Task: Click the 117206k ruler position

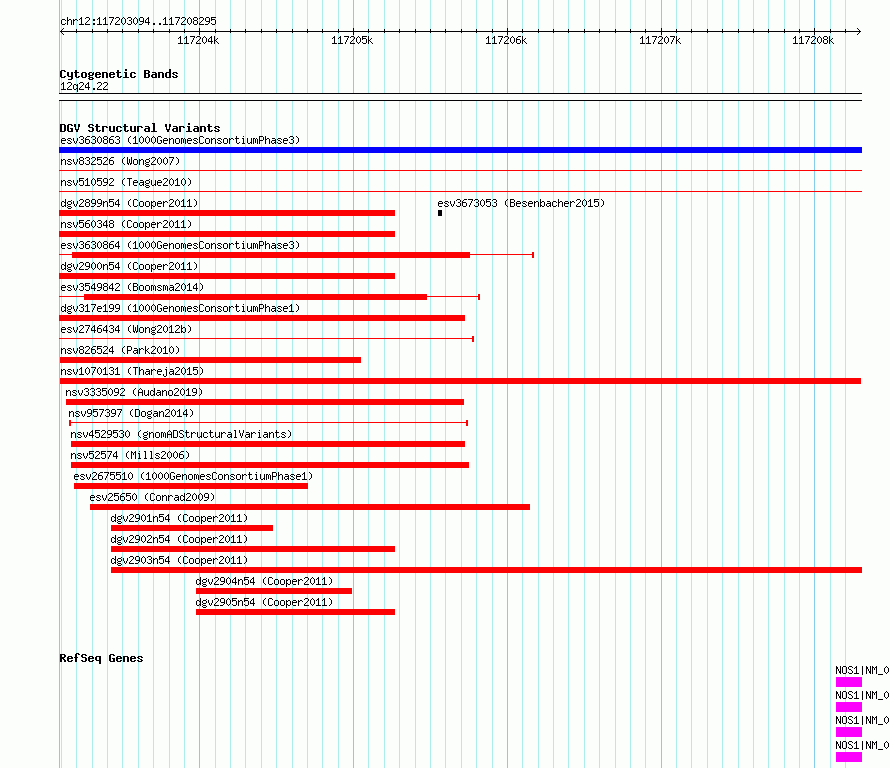Action: point(506,40)
